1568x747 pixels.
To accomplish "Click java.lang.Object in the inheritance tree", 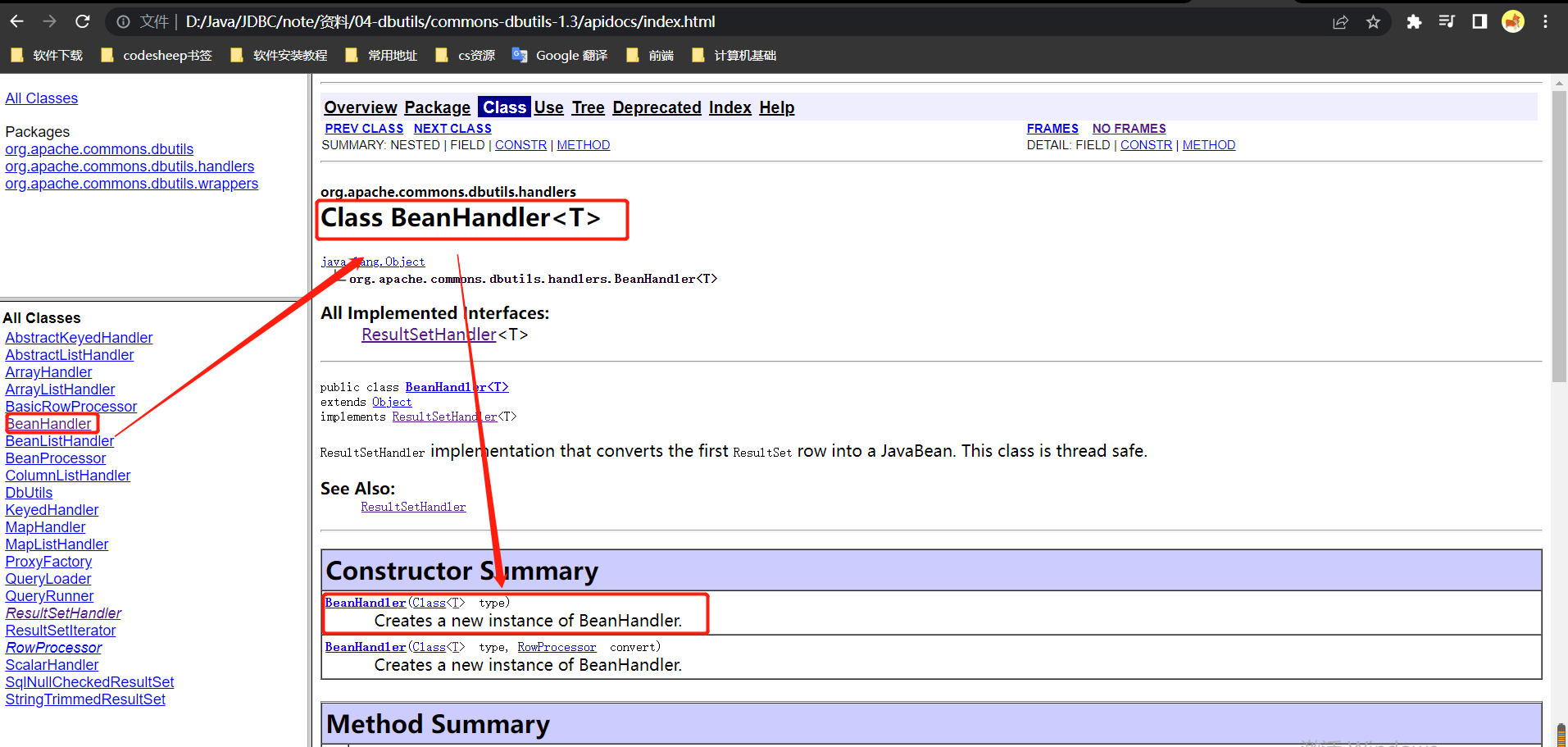I will [x=373, y=262].
